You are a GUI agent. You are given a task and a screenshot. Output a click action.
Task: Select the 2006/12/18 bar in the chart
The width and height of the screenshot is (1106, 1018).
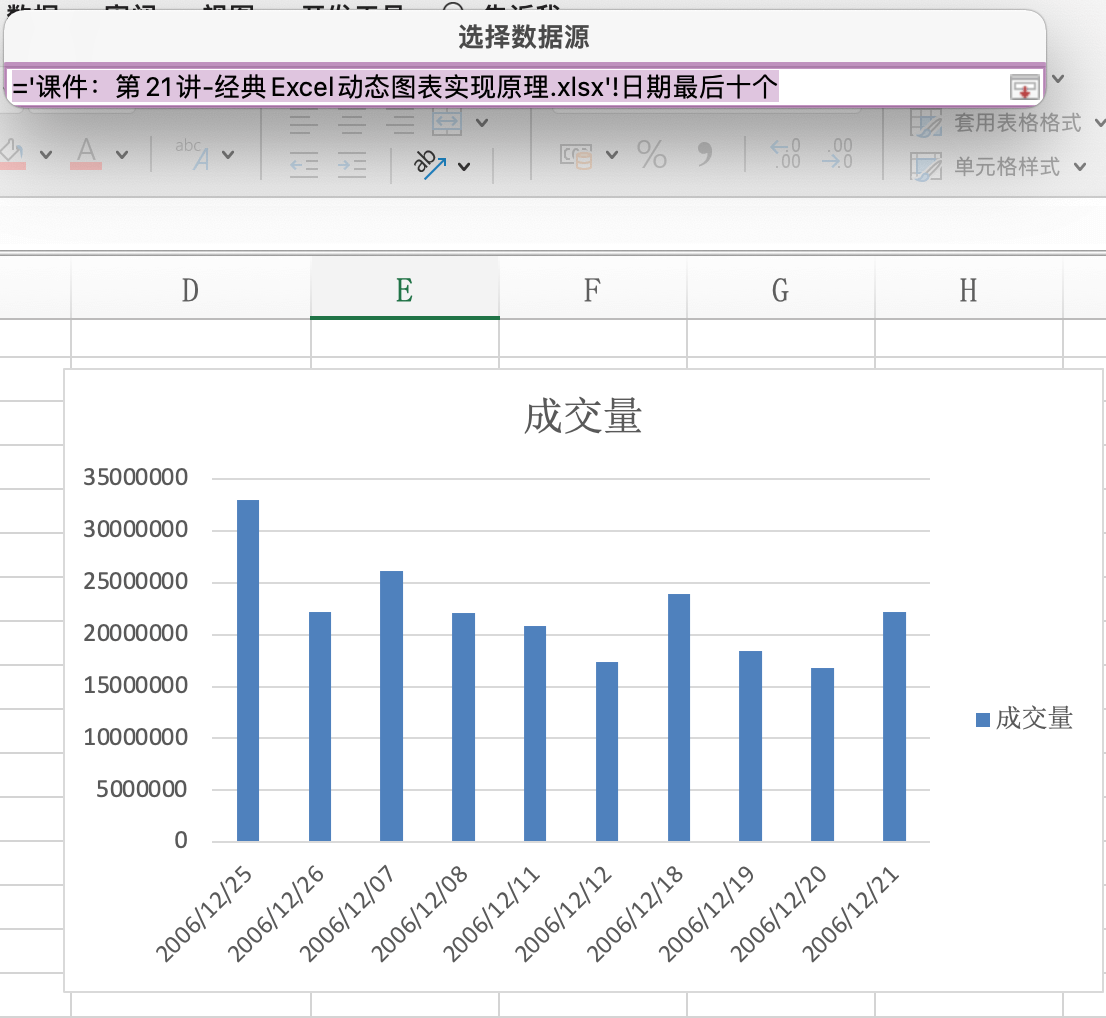tap(679, 717)
